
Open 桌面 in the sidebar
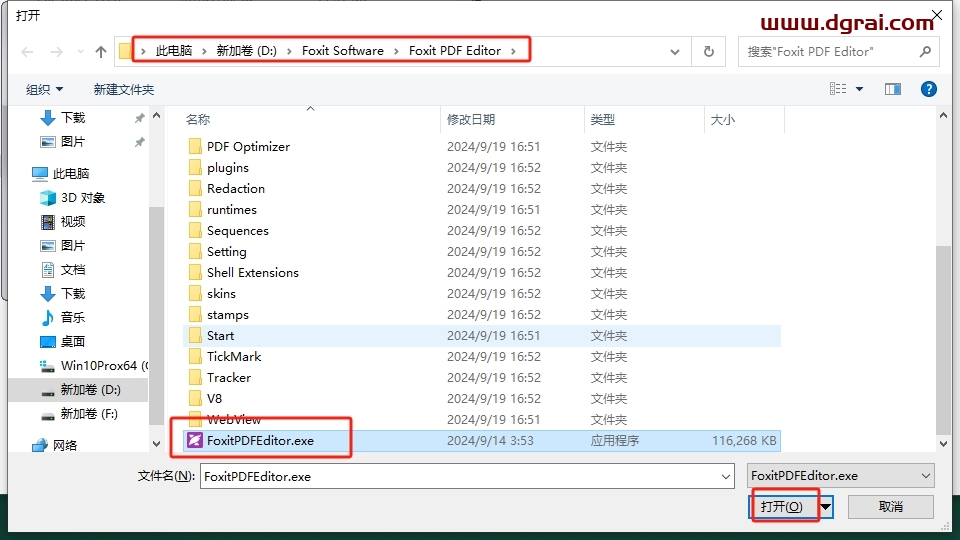pos(72,342)
